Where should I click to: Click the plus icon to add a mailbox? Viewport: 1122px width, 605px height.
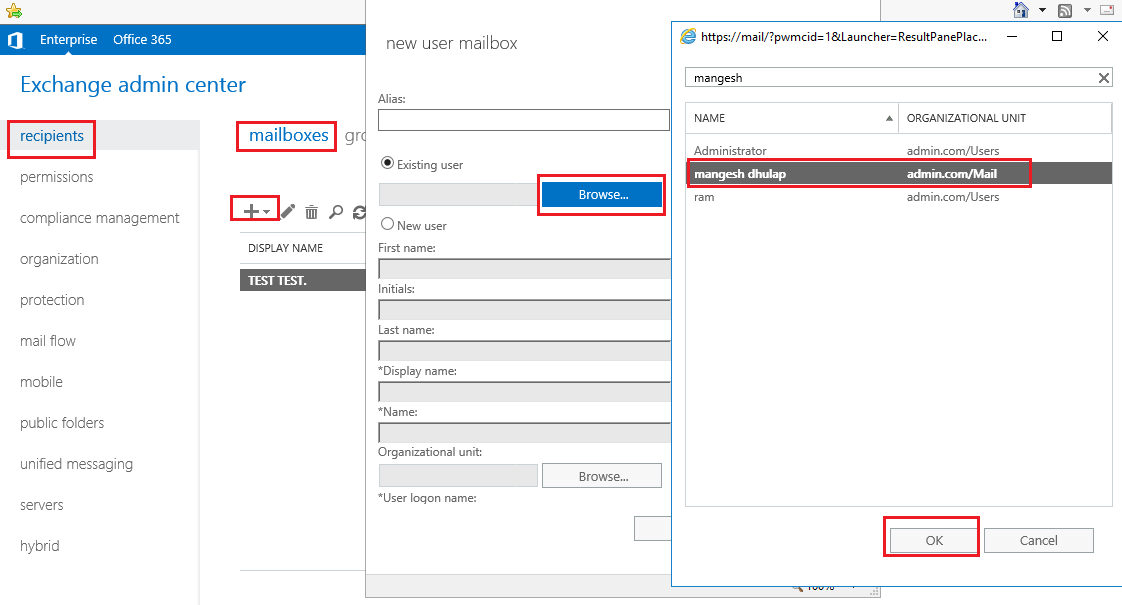(250, 211)
